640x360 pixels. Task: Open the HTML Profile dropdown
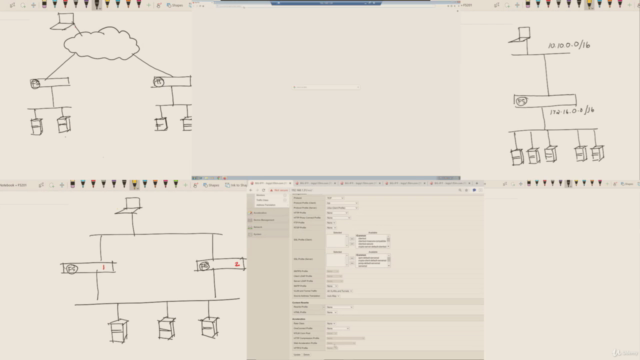(331, 312)
